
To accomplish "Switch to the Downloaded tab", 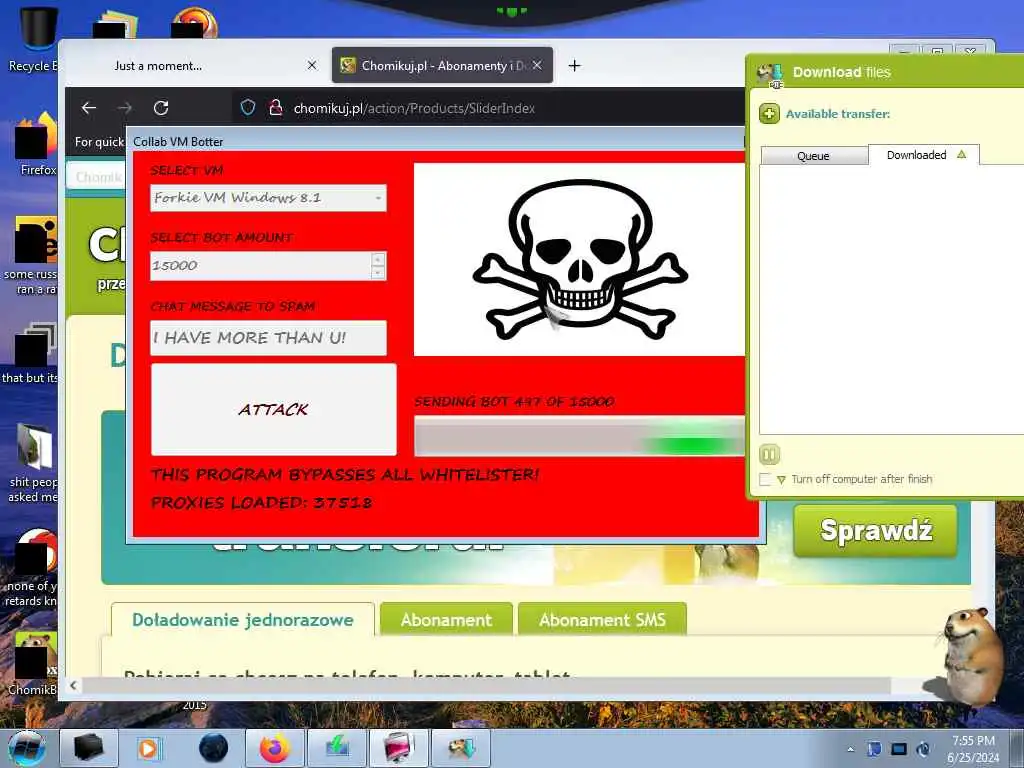I will (923, 155).
